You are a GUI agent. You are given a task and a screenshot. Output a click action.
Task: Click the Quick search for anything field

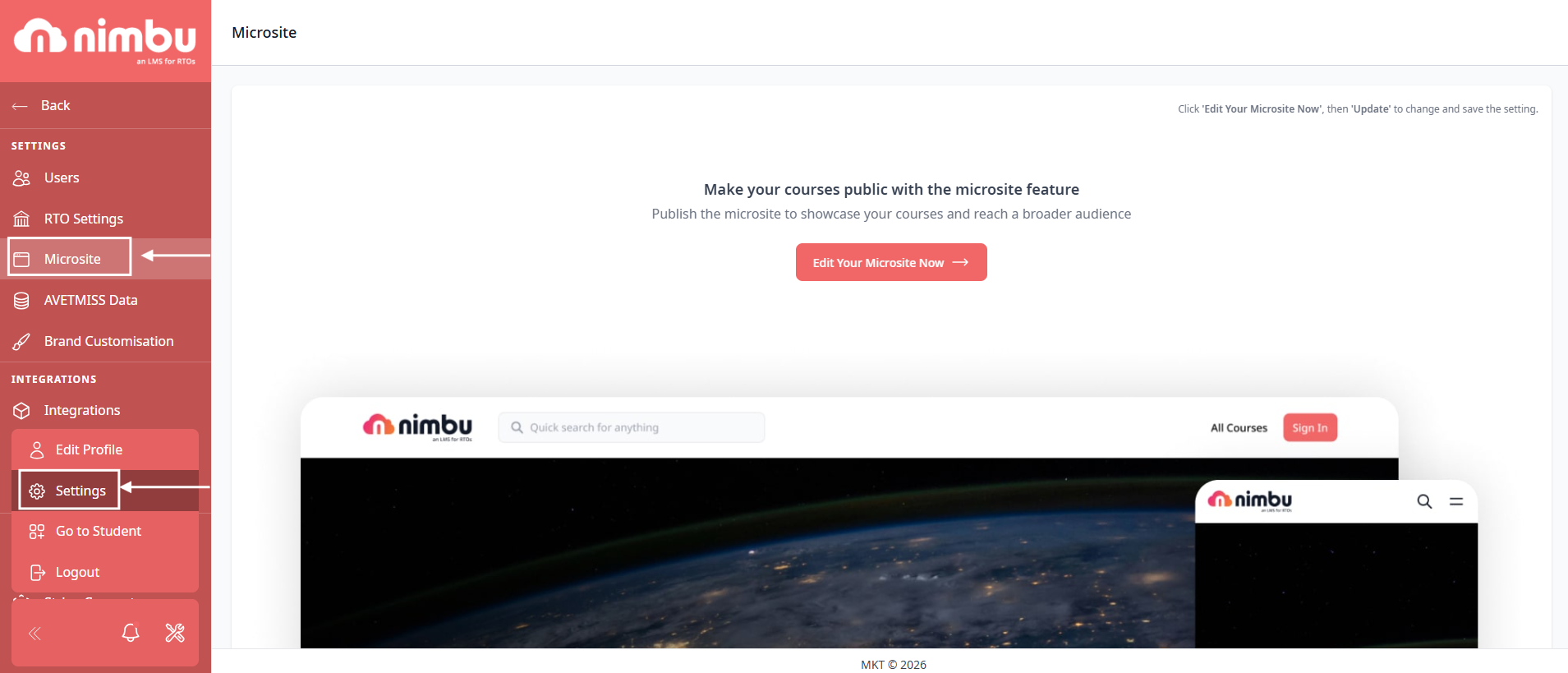click(632, 427)
